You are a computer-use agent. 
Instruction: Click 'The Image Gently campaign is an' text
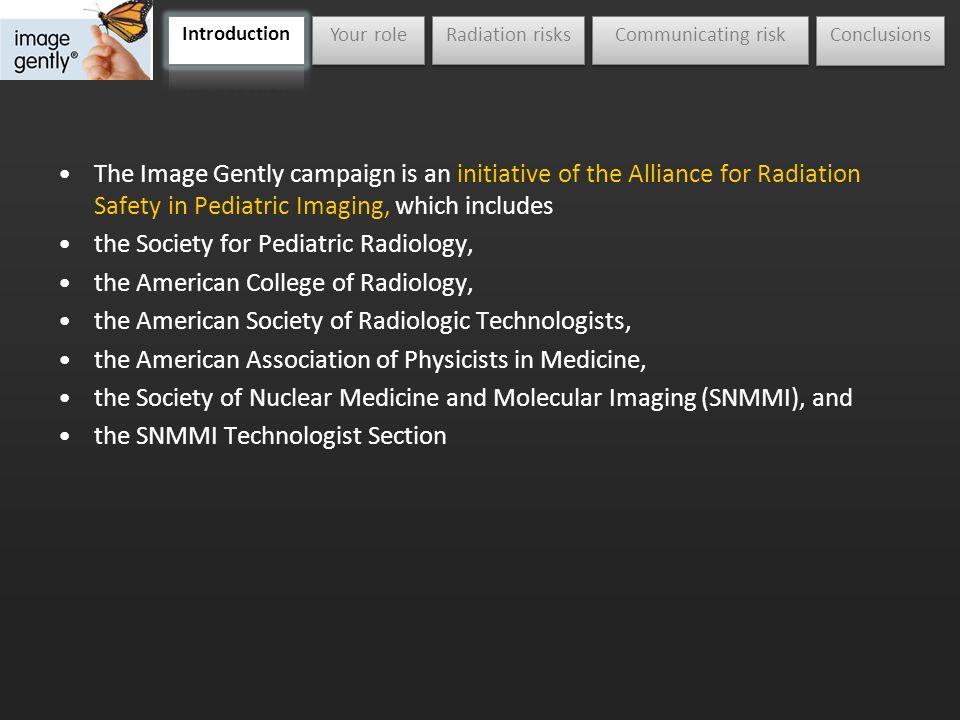tap(272, 174)
